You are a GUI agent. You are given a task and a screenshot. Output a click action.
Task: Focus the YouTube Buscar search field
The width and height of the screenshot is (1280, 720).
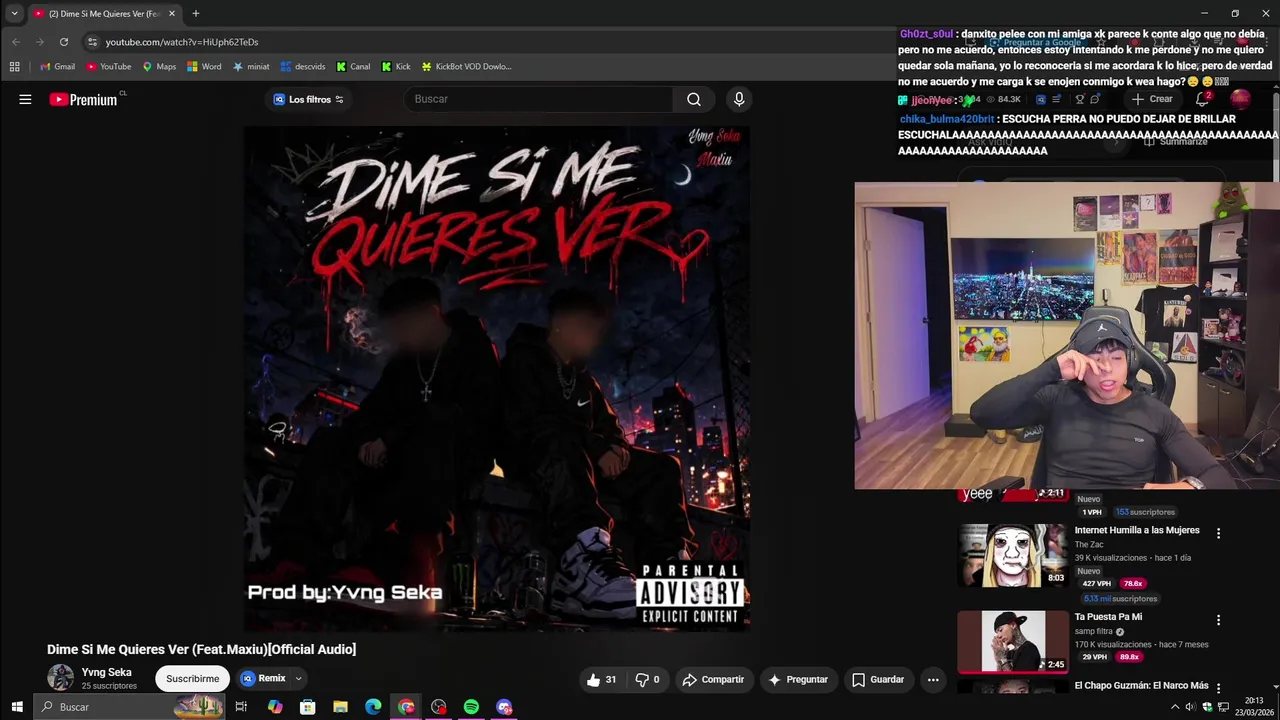pos(540,99)
